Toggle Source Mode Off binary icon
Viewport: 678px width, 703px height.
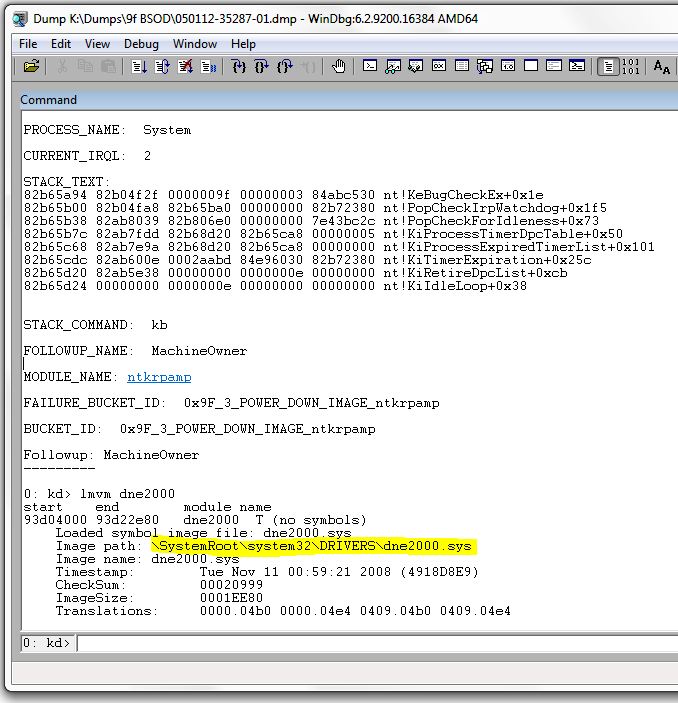[x=630, y=67]
